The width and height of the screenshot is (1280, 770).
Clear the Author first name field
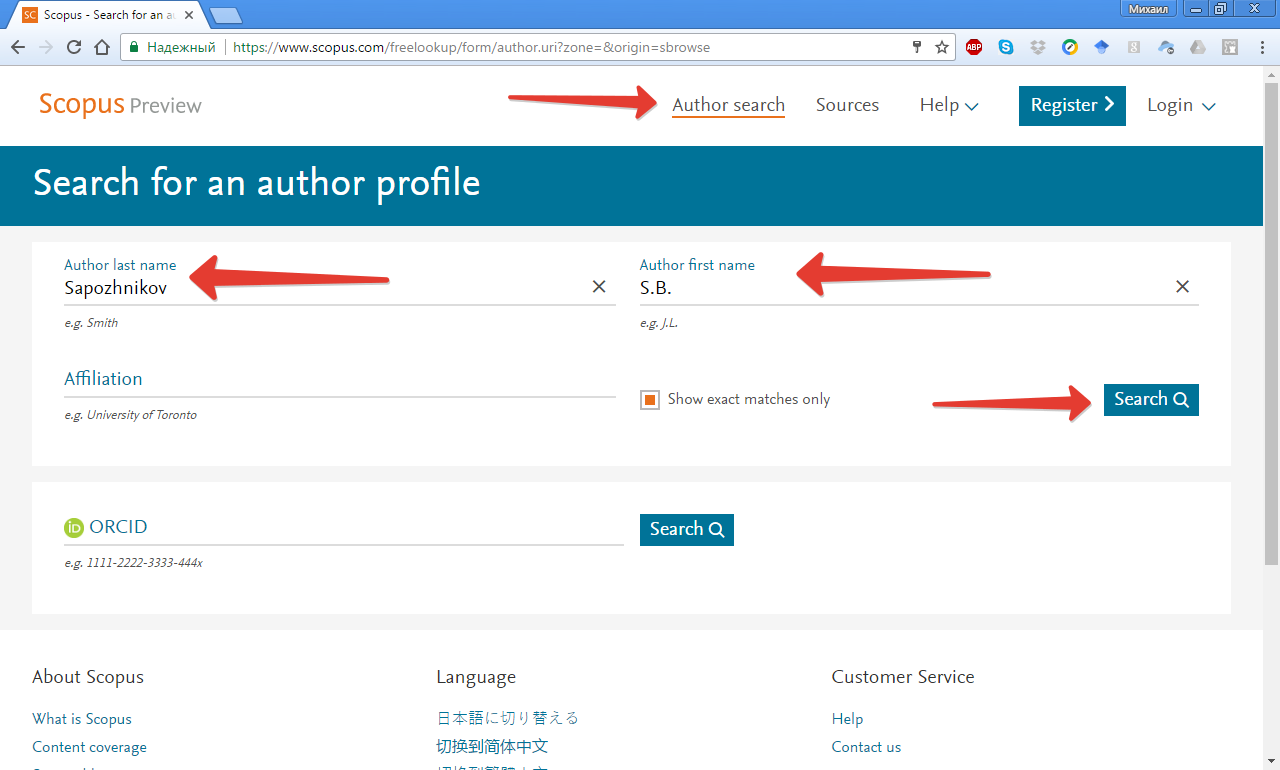coord(1182,287)
